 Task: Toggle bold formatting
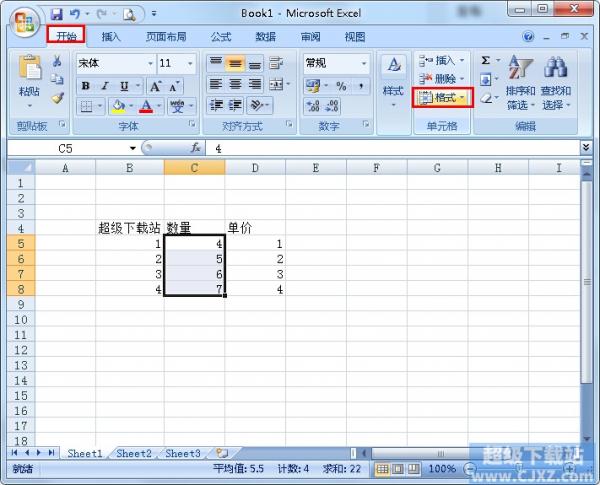(85, 86)
